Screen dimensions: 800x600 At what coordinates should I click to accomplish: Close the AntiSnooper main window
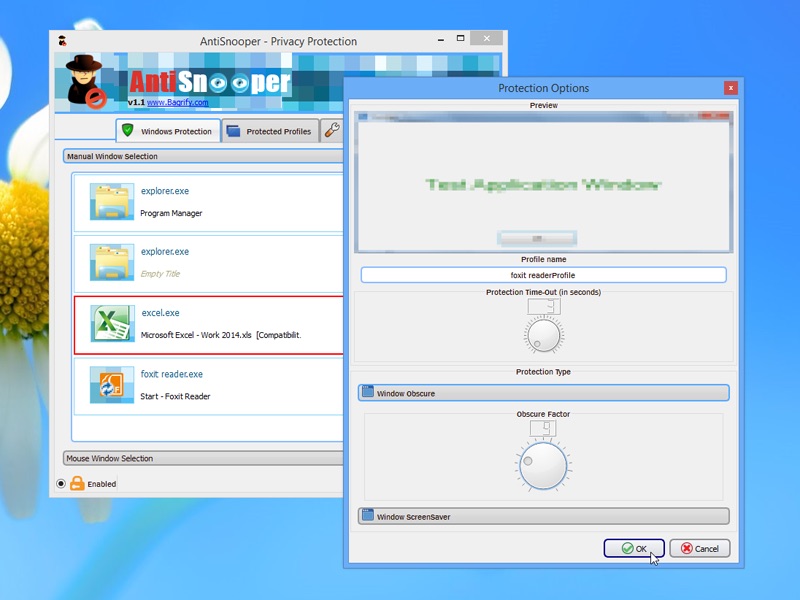pos(487,38)
